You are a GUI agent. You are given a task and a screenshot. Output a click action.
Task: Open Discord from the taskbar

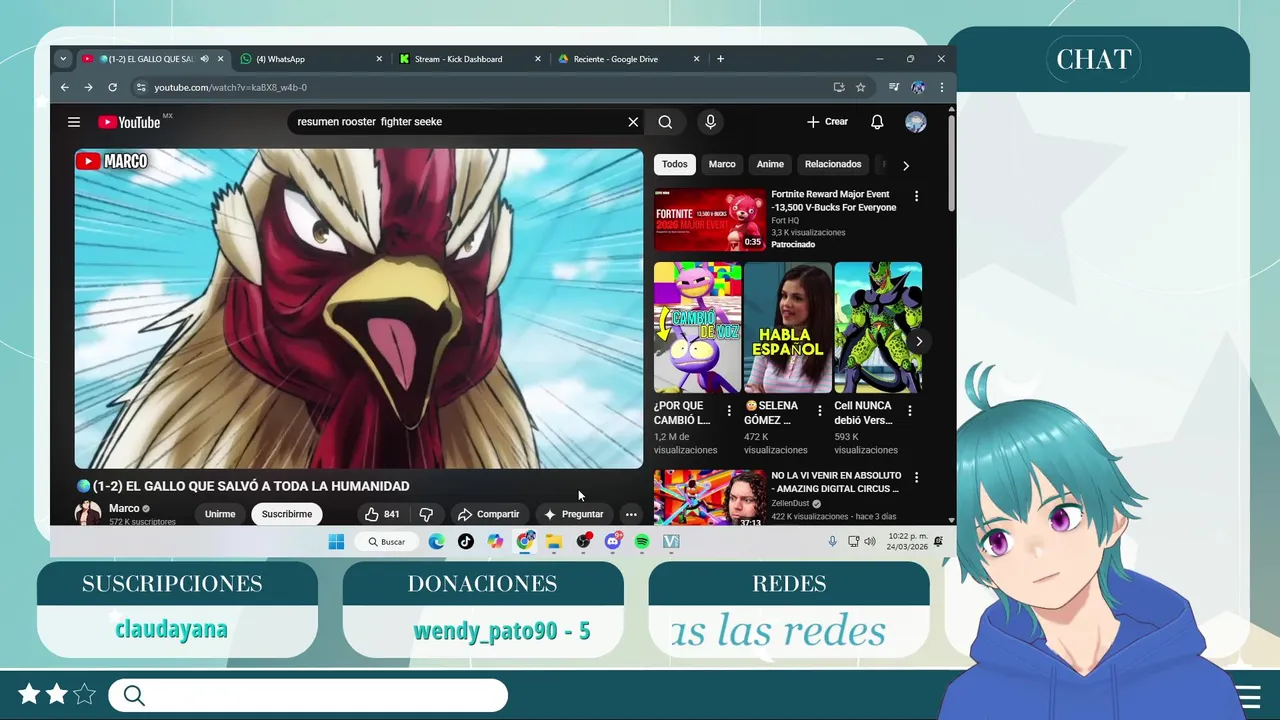[613, 541]
